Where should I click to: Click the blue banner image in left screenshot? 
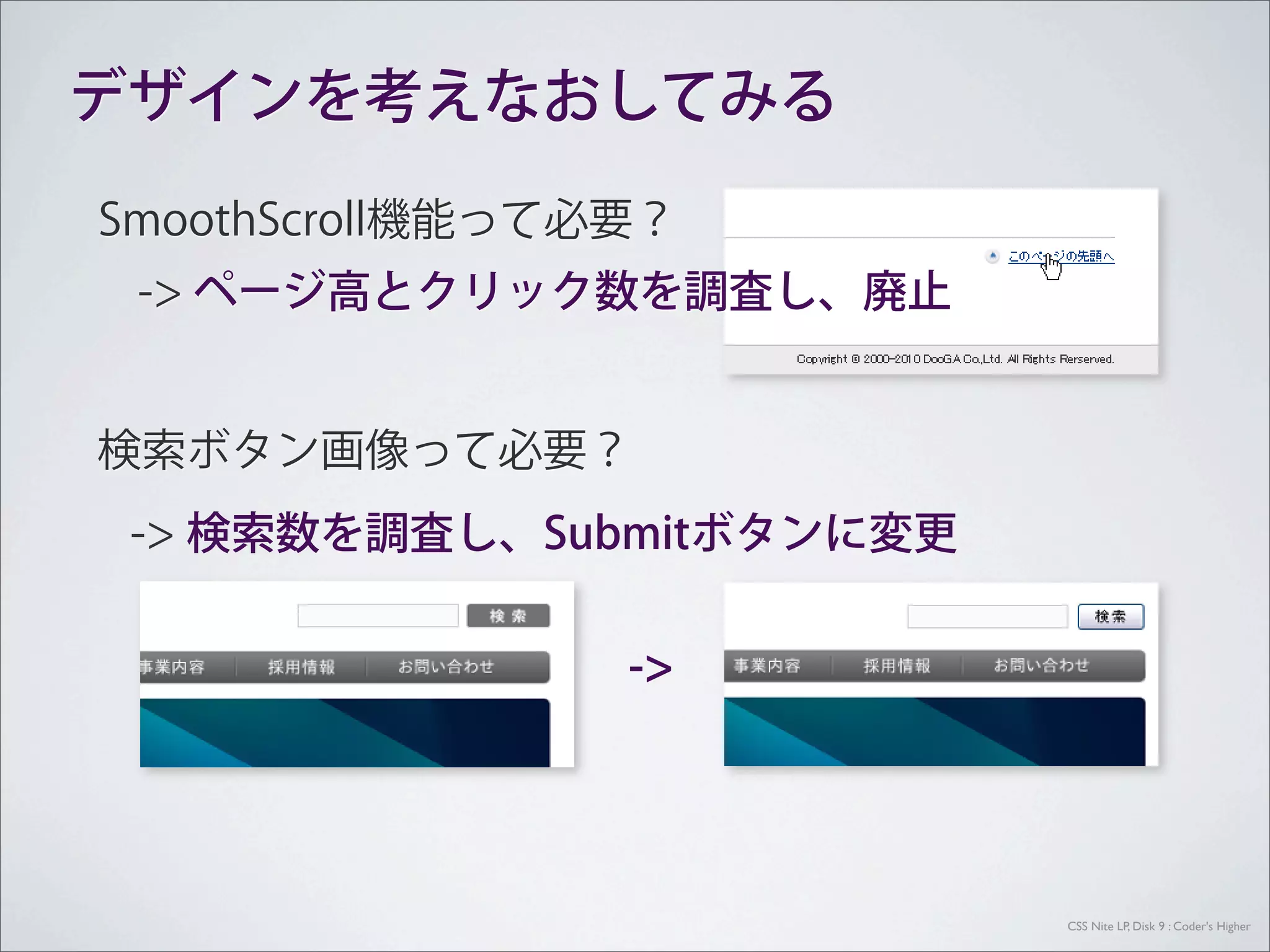345,733
